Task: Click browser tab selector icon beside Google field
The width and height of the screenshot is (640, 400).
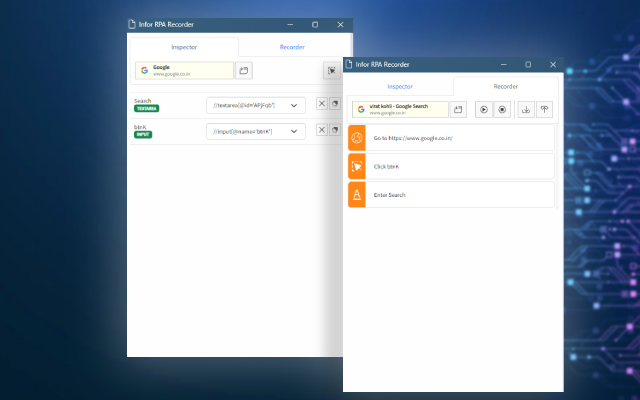Action: point(244,71)
